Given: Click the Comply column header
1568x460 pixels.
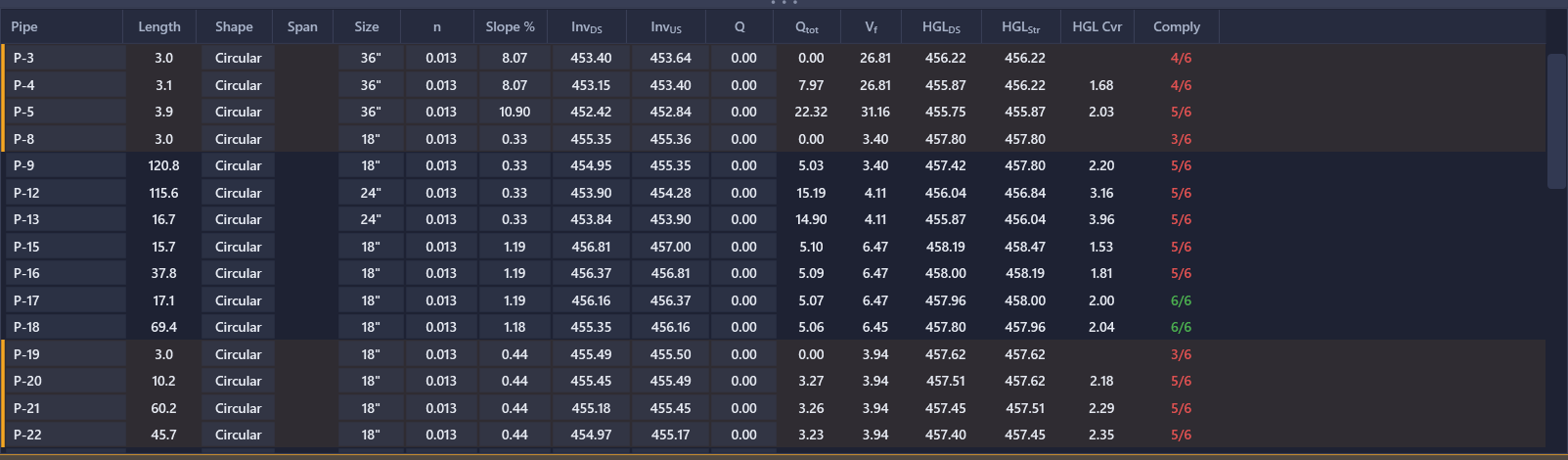Looking at the screenshot, I should 1177,27.
